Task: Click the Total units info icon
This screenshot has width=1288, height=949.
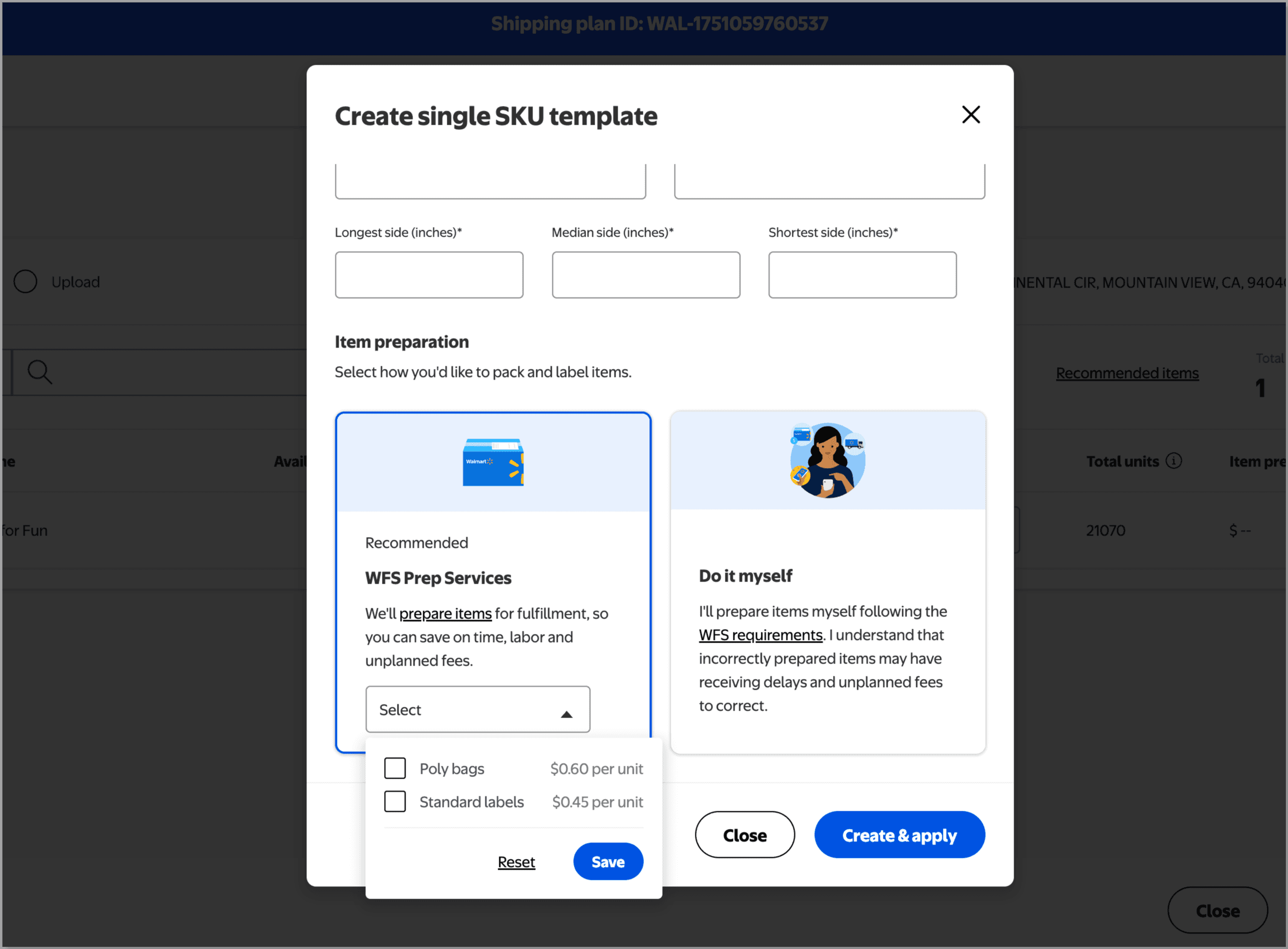Action: (1174, 461)
